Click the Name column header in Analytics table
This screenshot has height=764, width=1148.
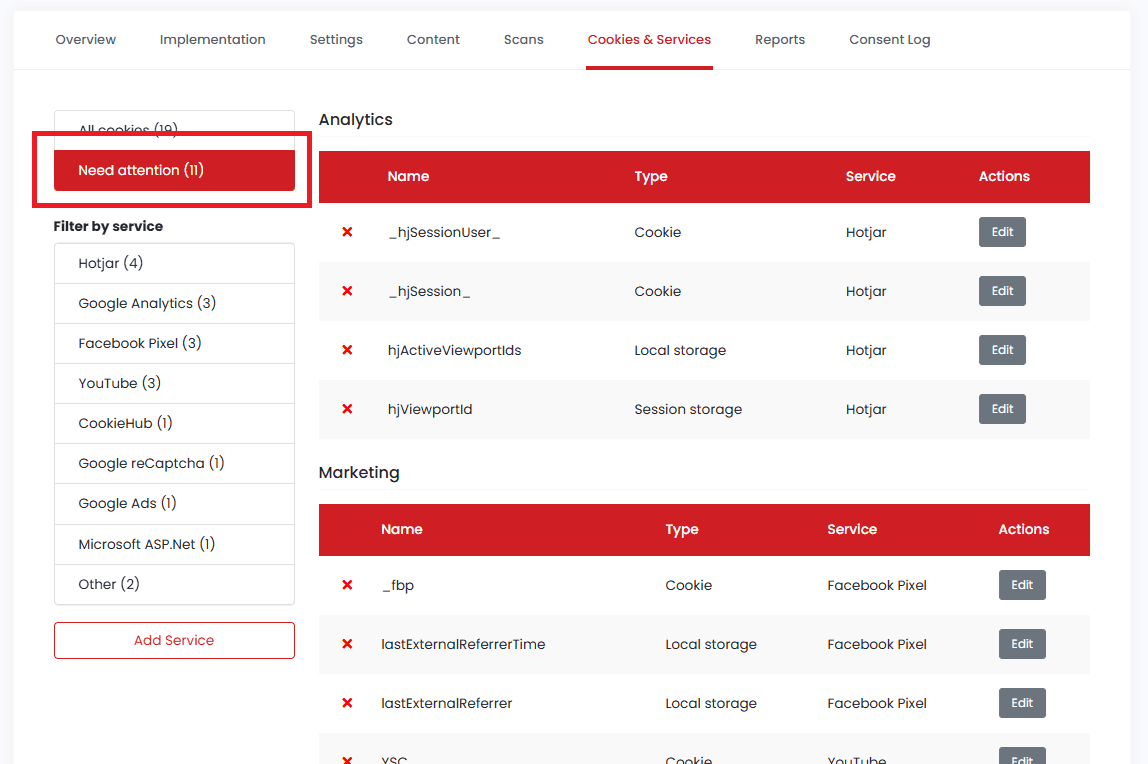[x=408, y=176]
